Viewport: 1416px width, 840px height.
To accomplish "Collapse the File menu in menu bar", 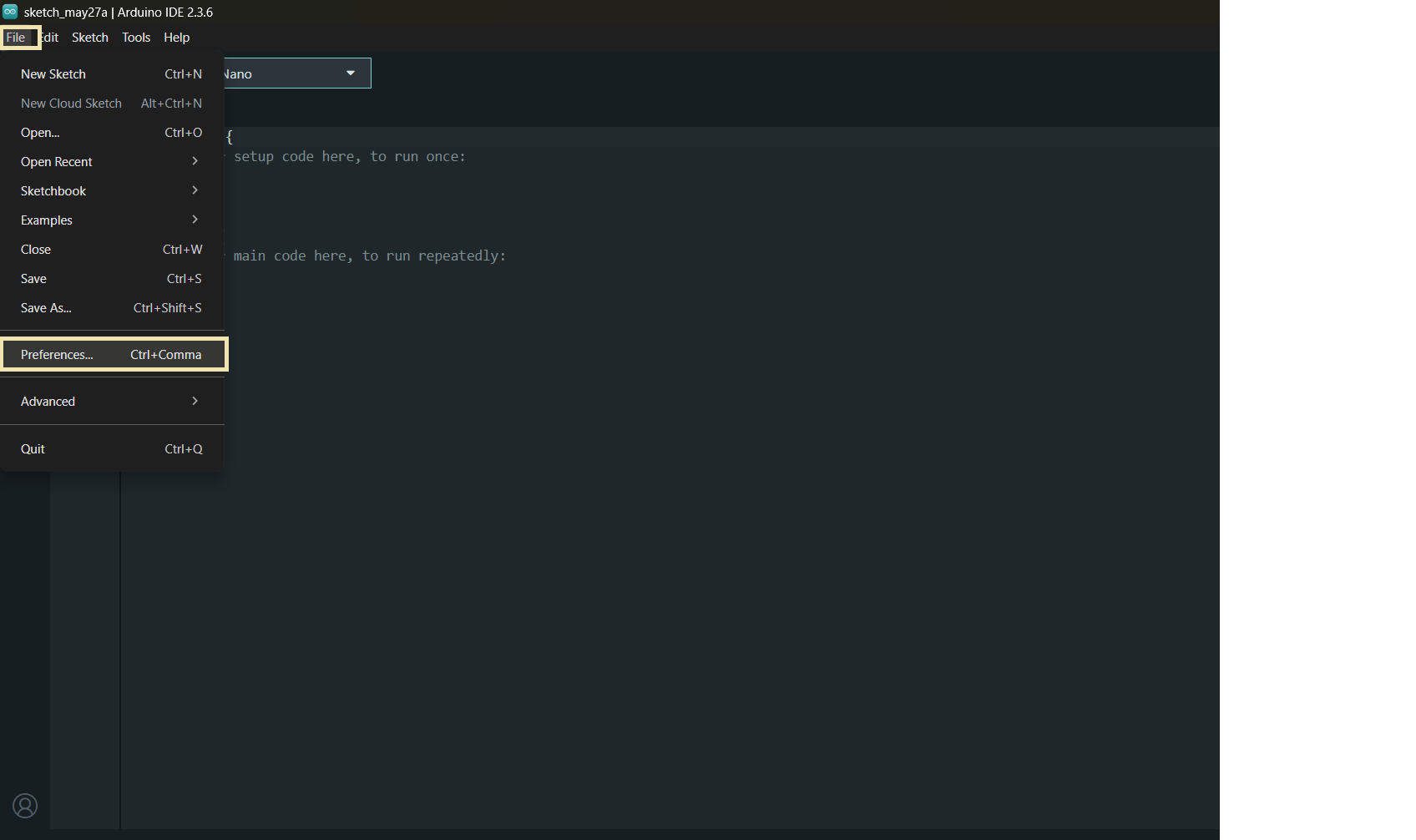I will [x=16, y=38].
